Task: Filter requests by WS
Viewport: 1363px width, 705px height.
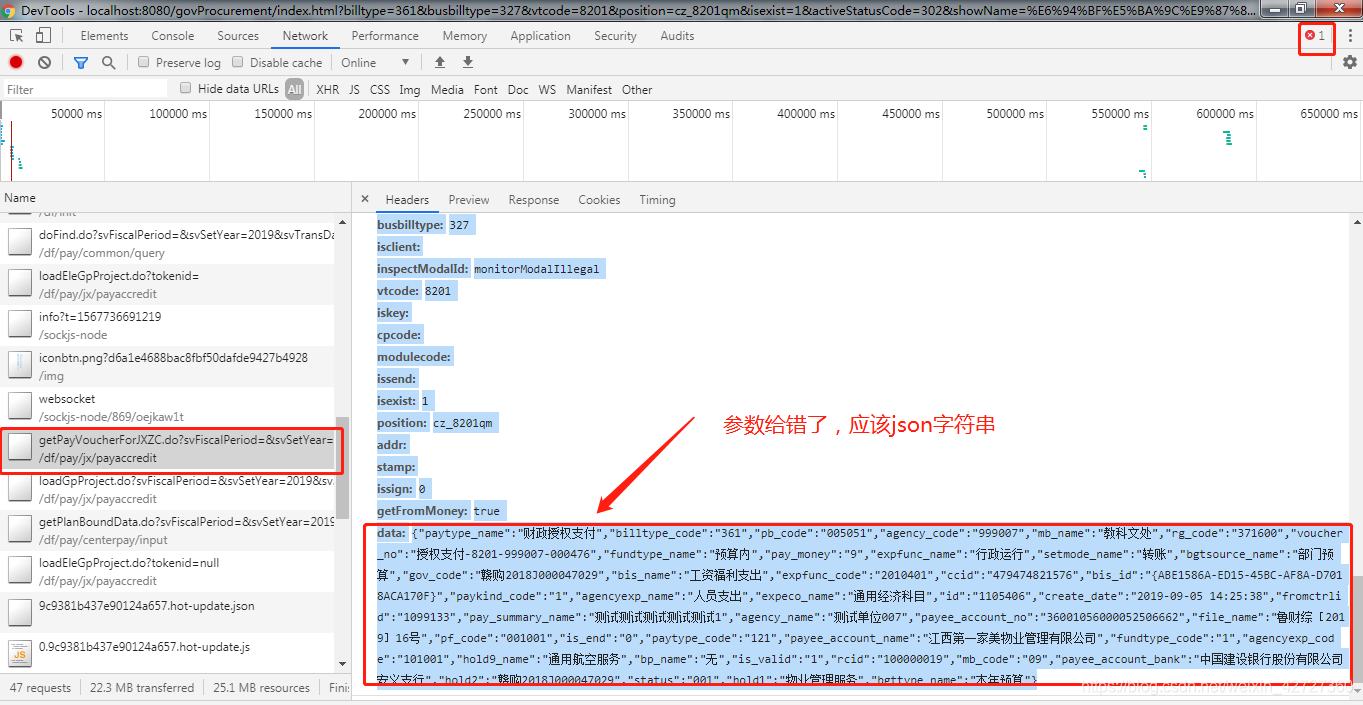Action: coord(547,89)
